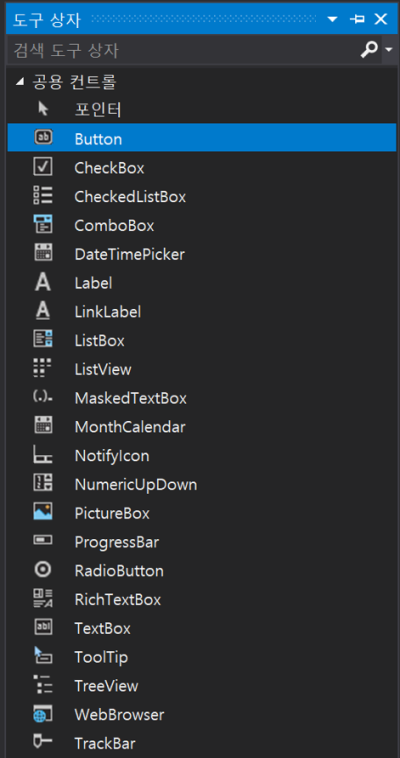Screen dimensions: 400x758
Task: Choose the TreeView toolbox entry
Action: [201, 685]
